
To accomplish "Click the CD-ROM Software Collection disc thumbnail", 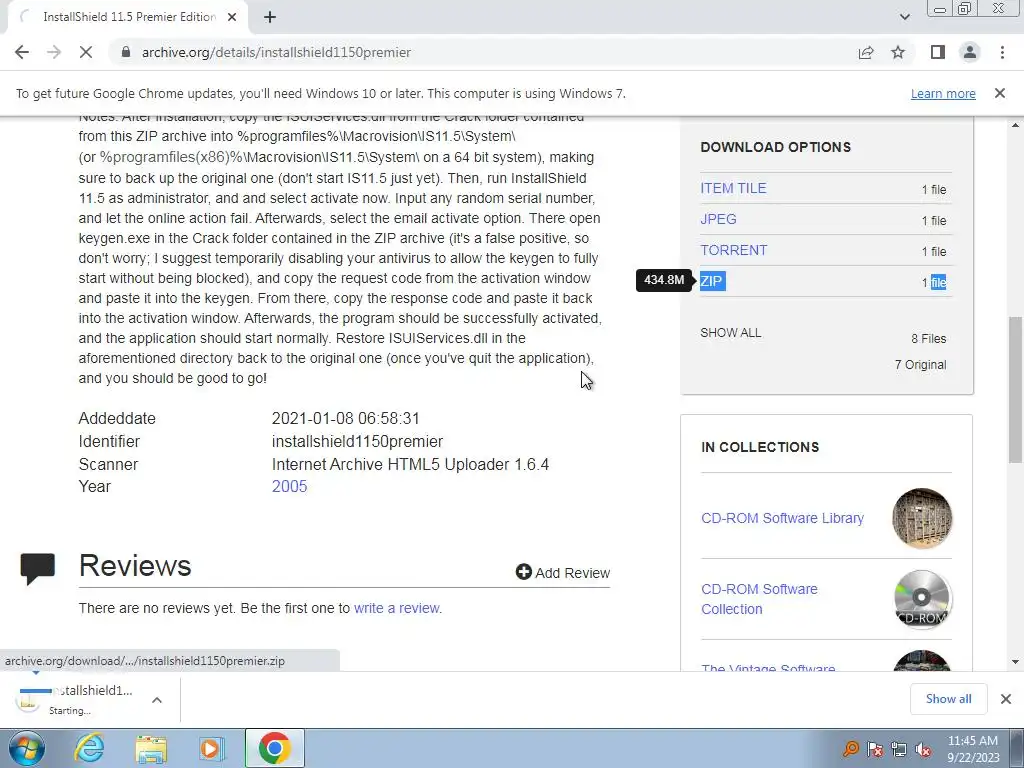I will click(x=922, y=599).
